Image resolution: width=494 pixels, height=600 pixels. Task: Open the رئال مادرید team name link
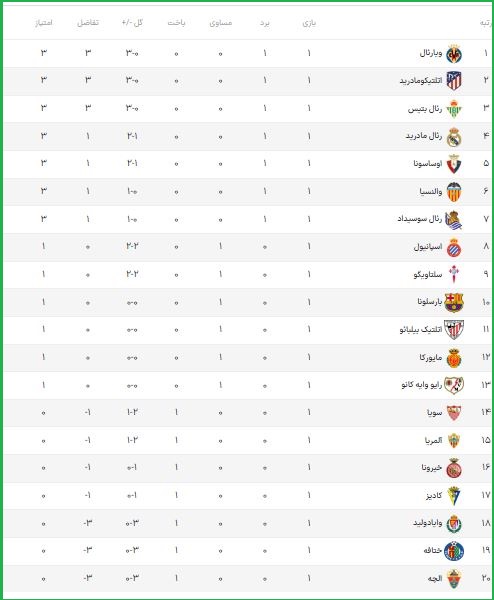pos(424,136)
